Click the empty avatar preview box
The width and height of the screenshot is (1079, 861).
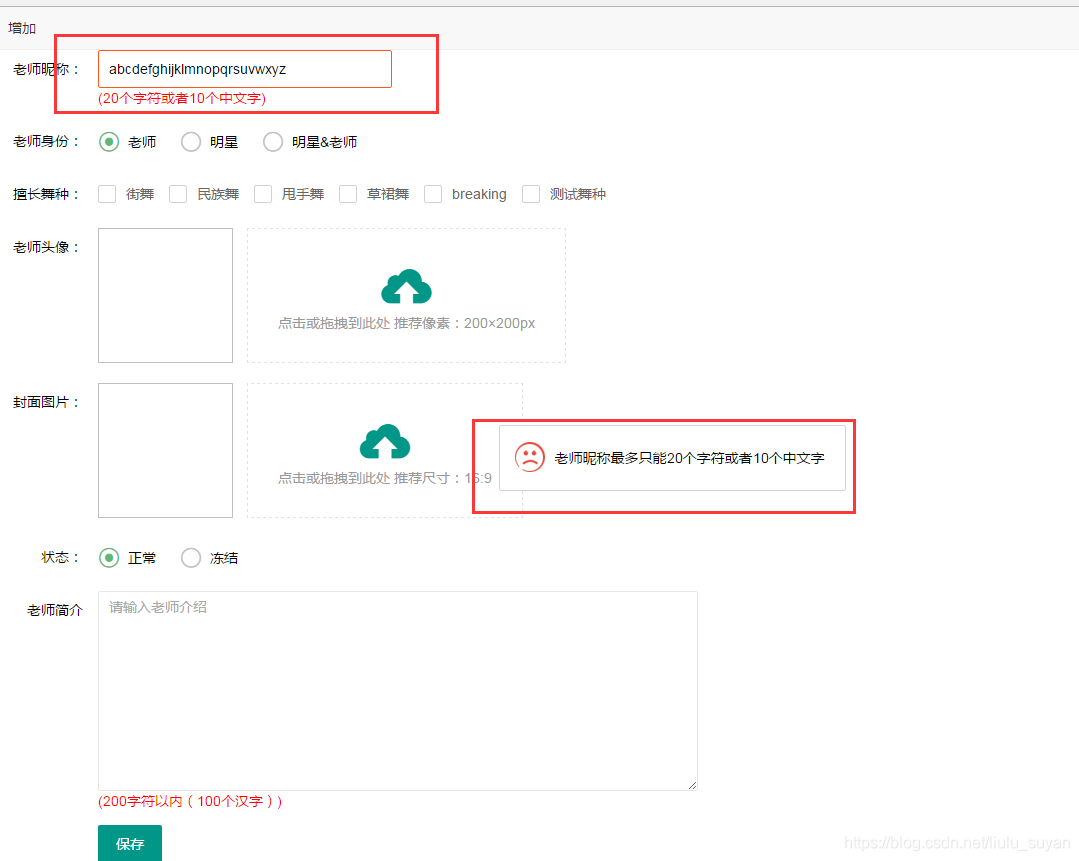tap(164, 294)
